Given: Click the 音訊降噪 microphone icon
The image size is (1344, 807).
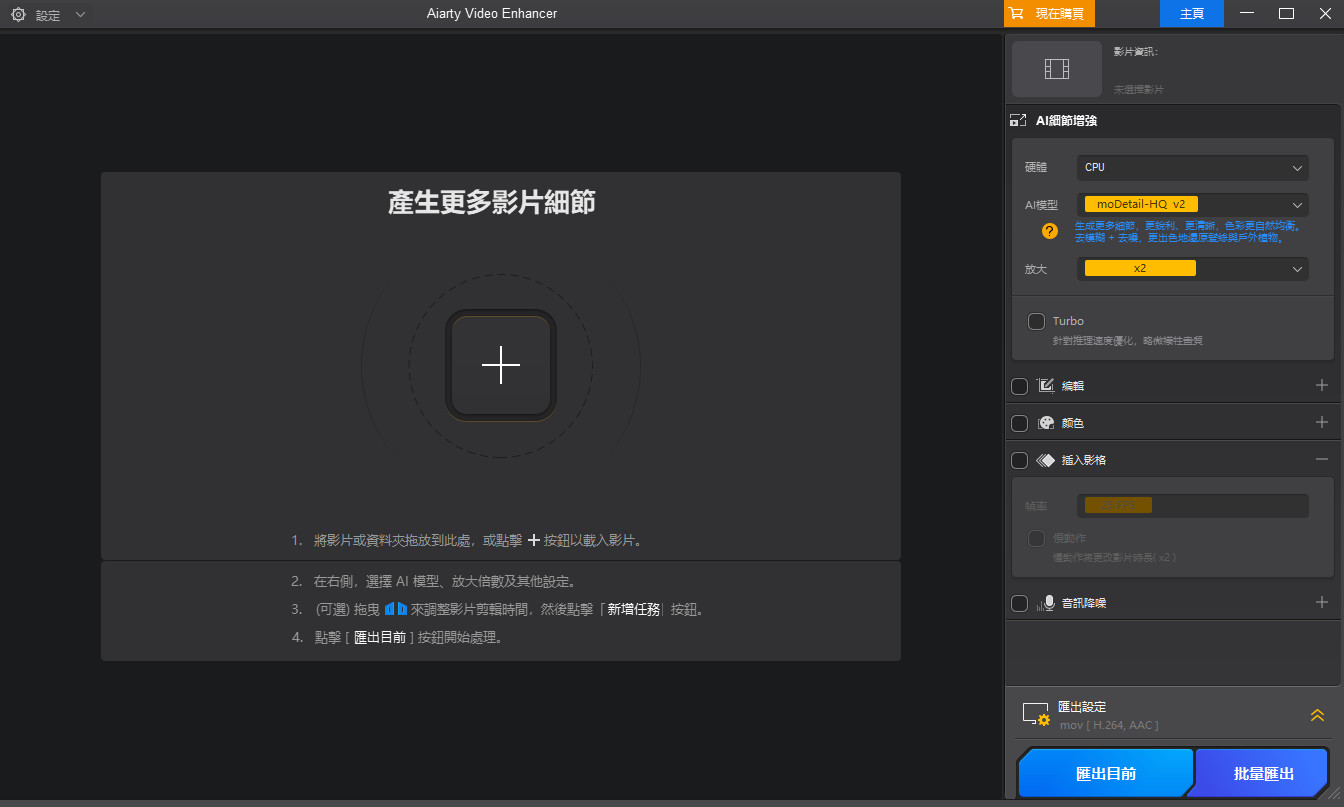Looking at the screenshot, I should tap(1046, 603).
